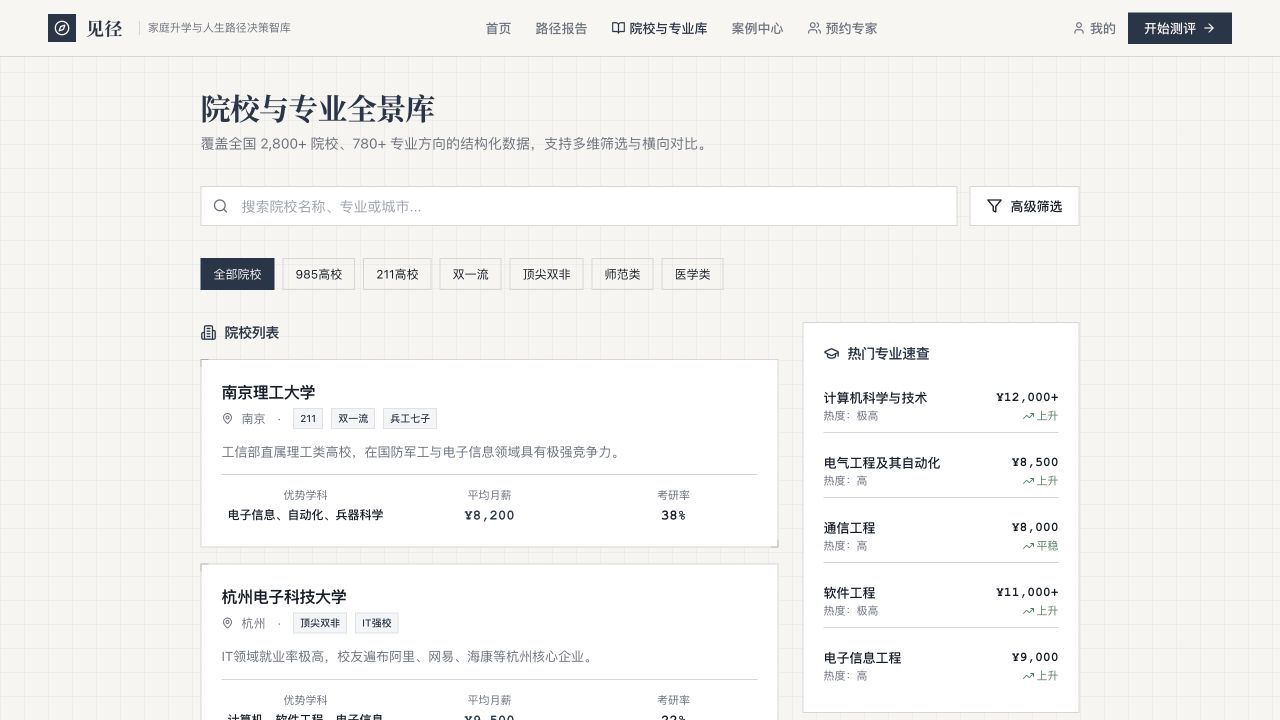Click the book icon beside 院校与专业库
Viewport: 1280px width, 720px height.
(x=618, y=28)
